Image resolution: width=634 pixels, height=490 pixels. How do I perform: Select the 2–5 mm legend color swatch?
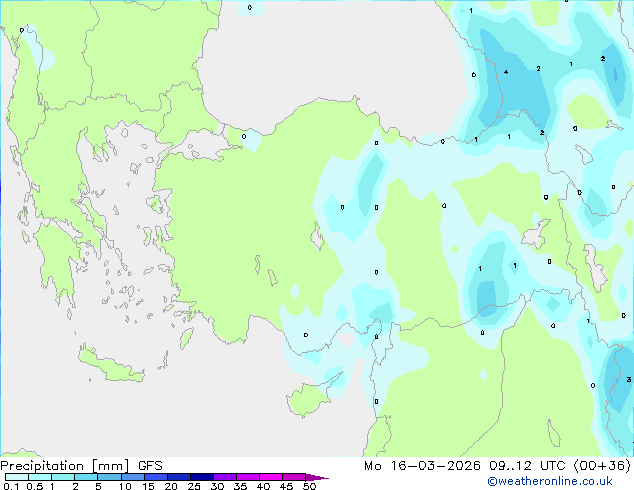point(86,477)
